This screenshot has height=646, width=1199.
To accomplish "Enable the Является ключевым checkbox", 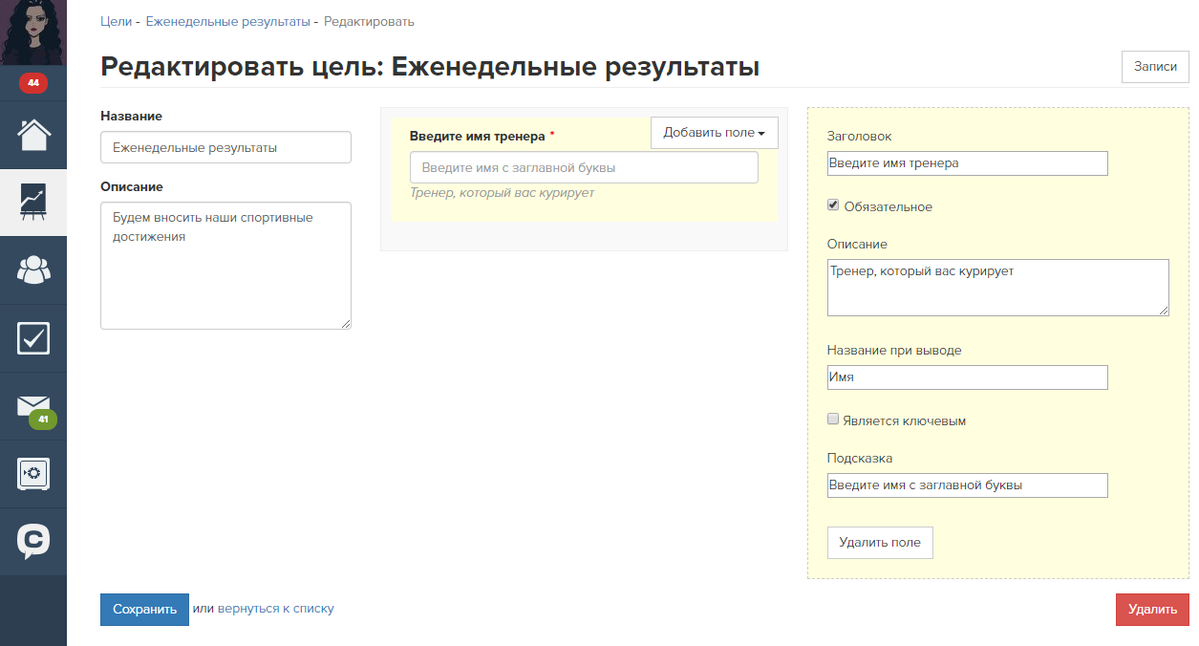I will coord(833,420).
